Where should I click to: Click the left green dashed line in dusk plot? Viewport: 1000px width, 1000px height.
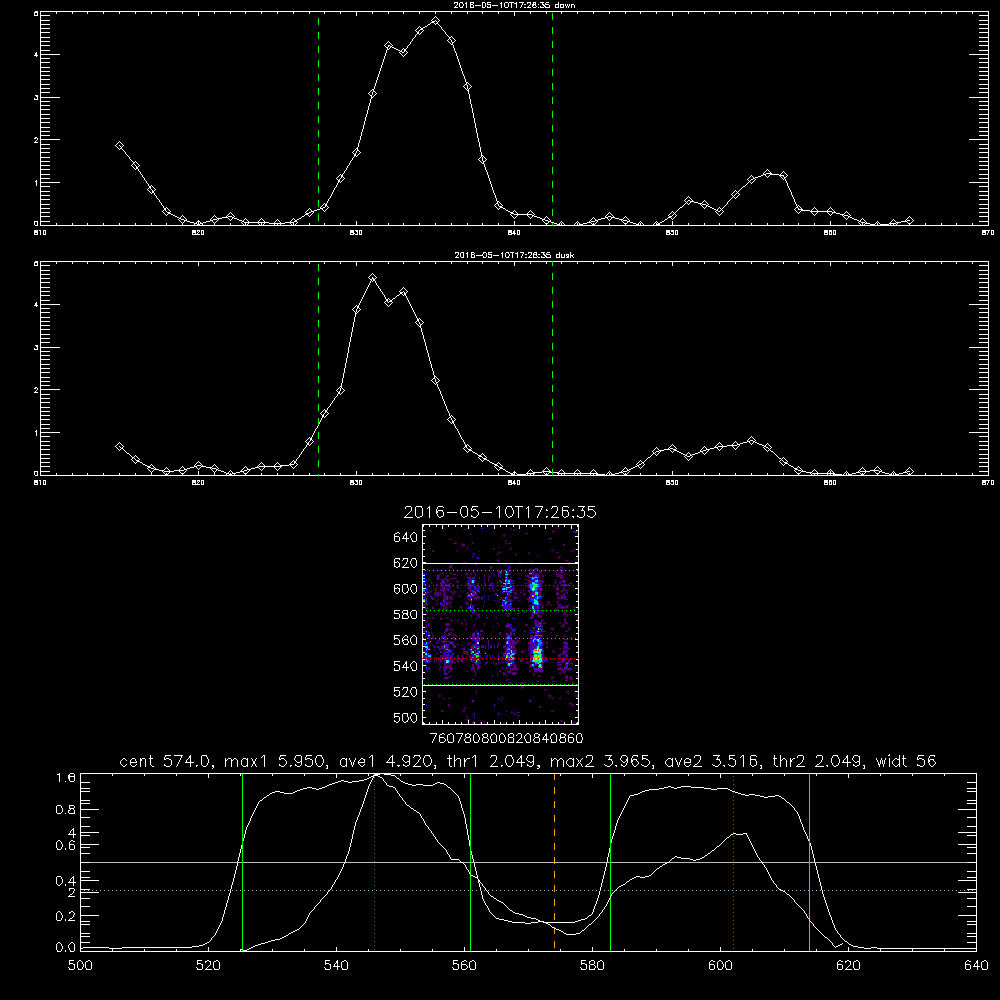coord(318,368)
